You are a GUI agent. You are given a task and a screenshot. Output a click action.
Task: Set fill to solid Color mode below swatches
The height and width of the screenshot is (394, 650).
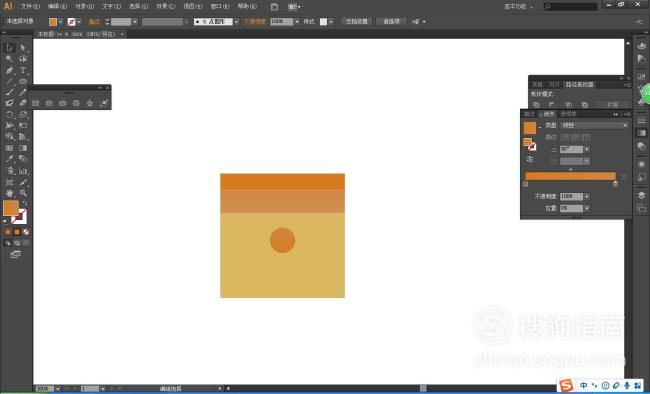click(8, 232)
